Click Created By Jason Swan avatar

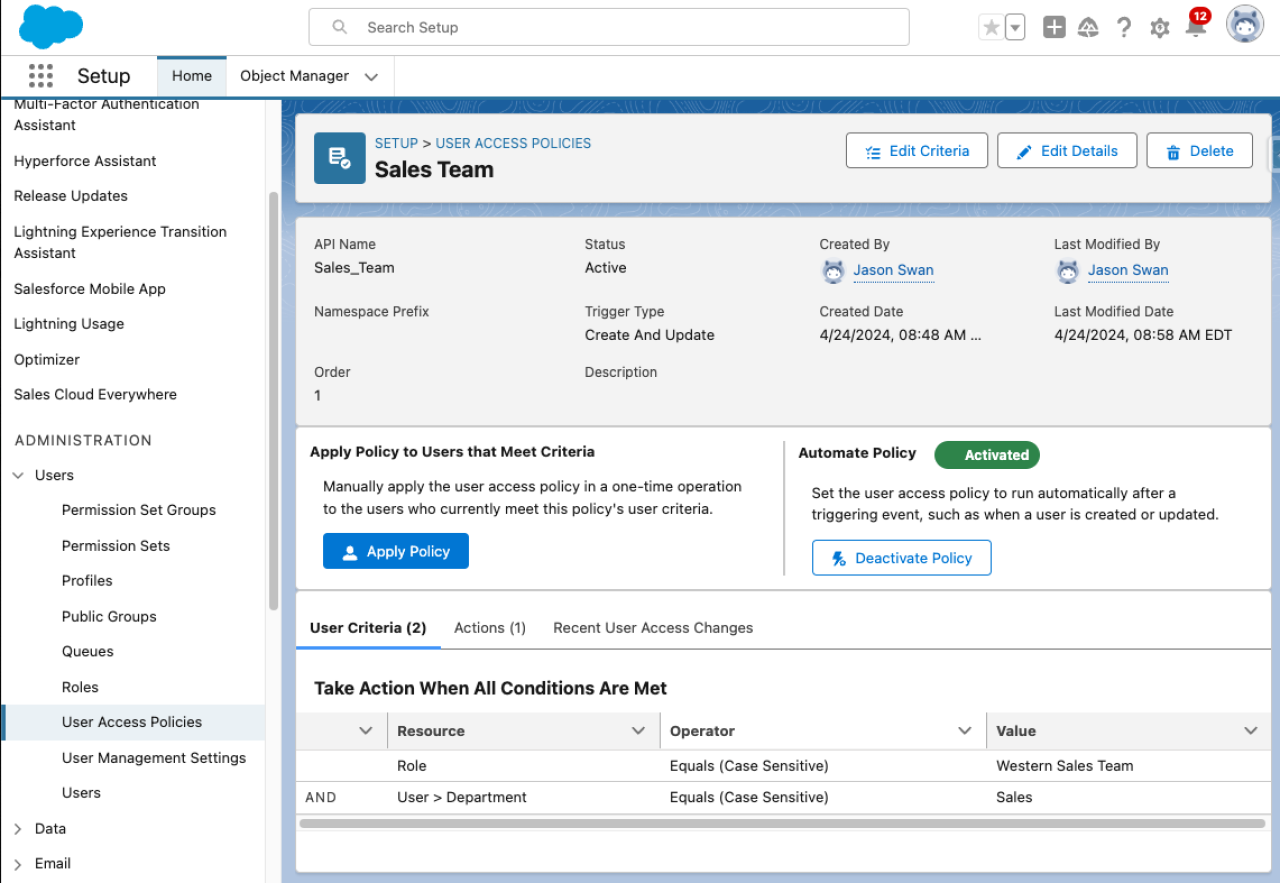click(833, 271)
